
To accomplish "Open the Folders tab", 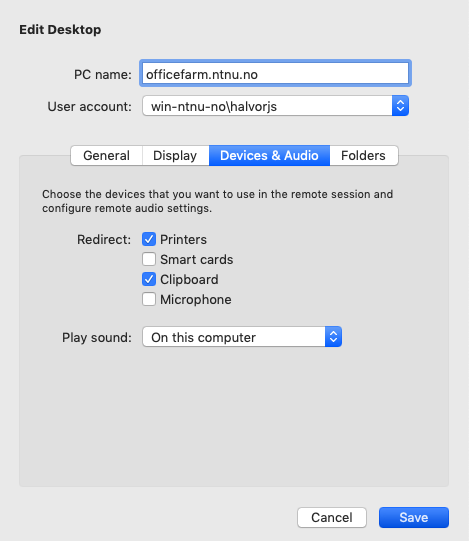I will click(x=364, y=156).
